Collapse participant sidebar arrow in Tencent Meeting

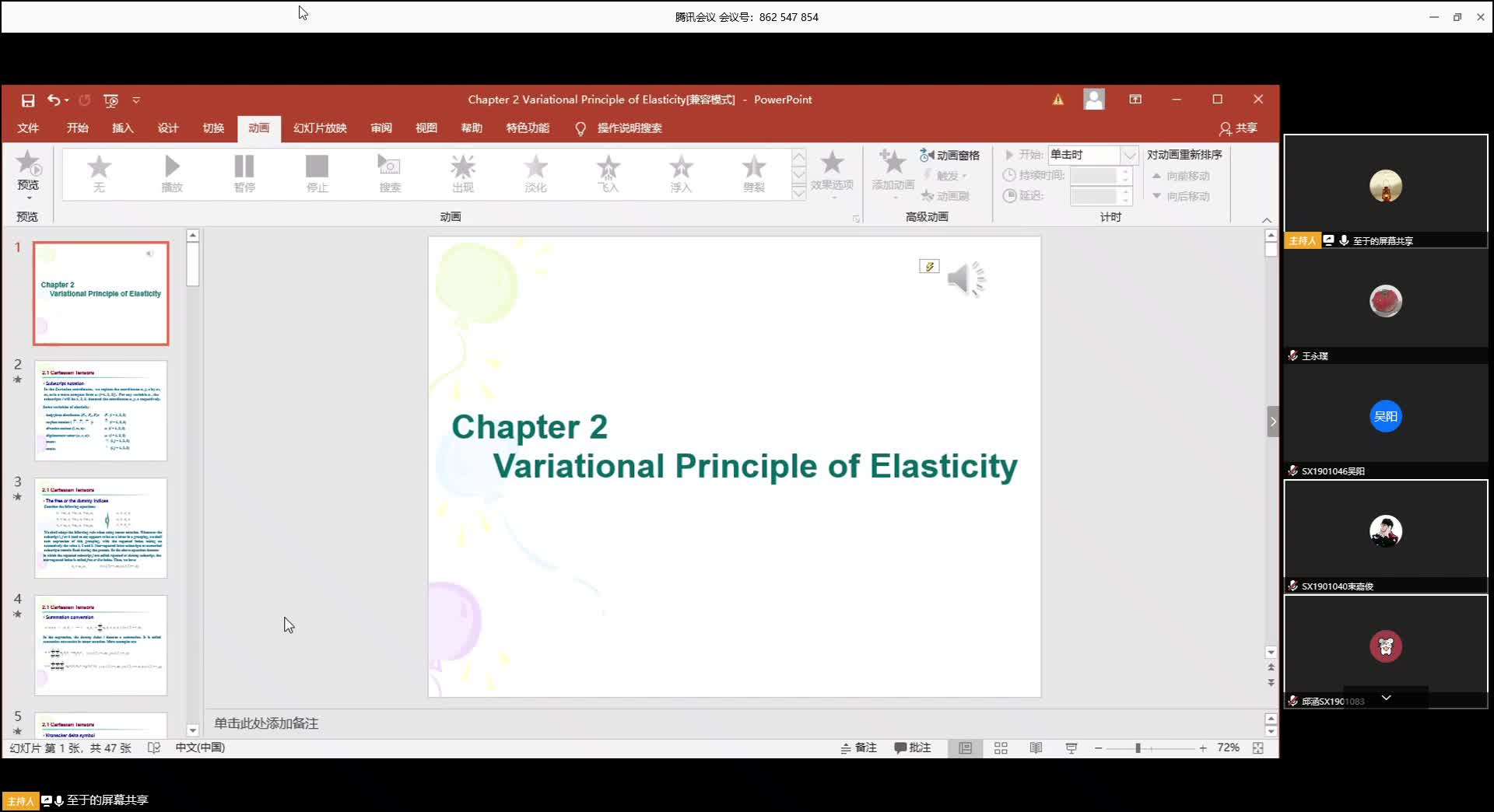click(1273, 422)
